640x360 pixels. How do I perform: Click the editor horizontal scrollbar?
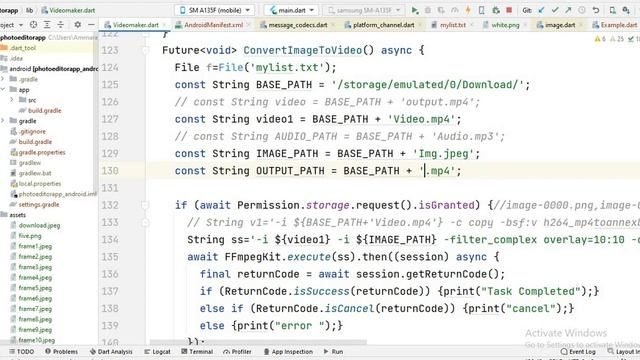258,342
